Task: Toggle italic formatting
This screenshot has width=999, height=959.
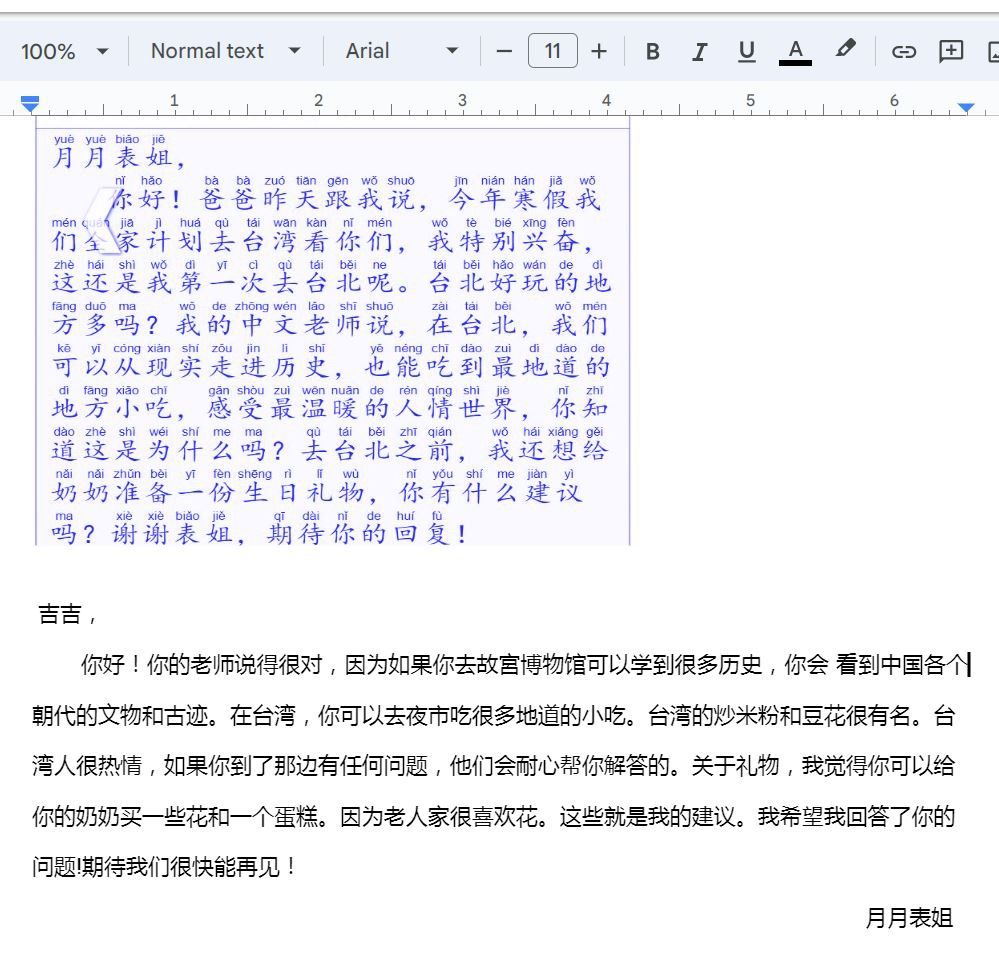Action: (700, 51)
